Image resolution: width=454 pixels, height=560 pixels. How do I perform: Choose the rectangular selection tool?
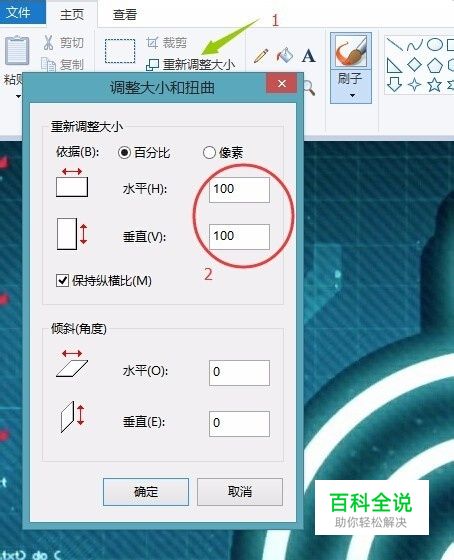[120, 51]
